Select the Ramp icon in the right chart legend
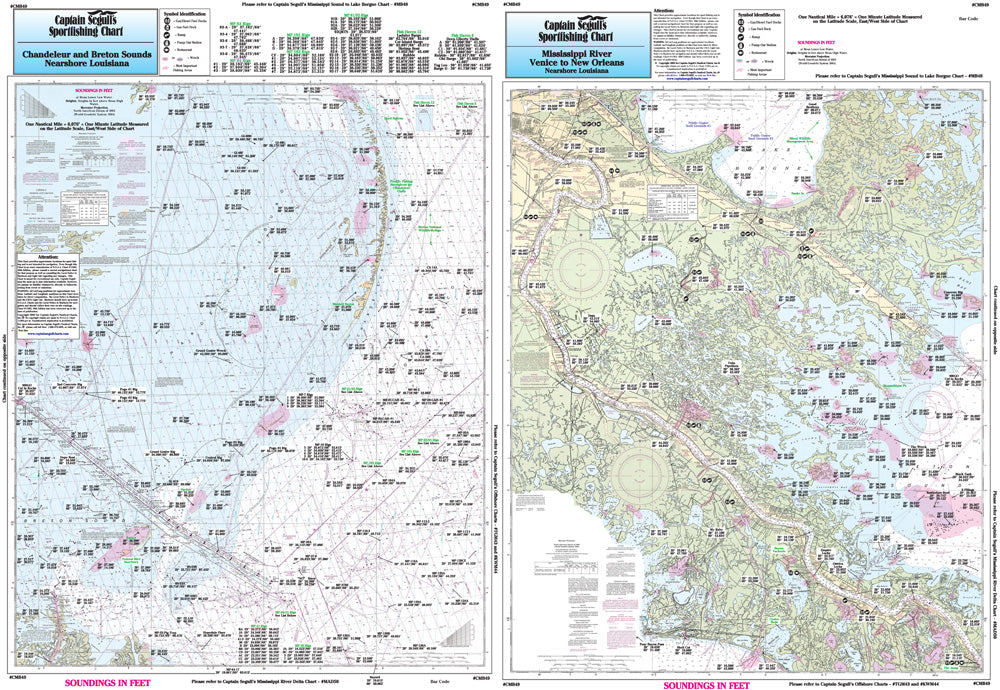The height and width of the screenshot is (690, 1000). coord(740,38)
